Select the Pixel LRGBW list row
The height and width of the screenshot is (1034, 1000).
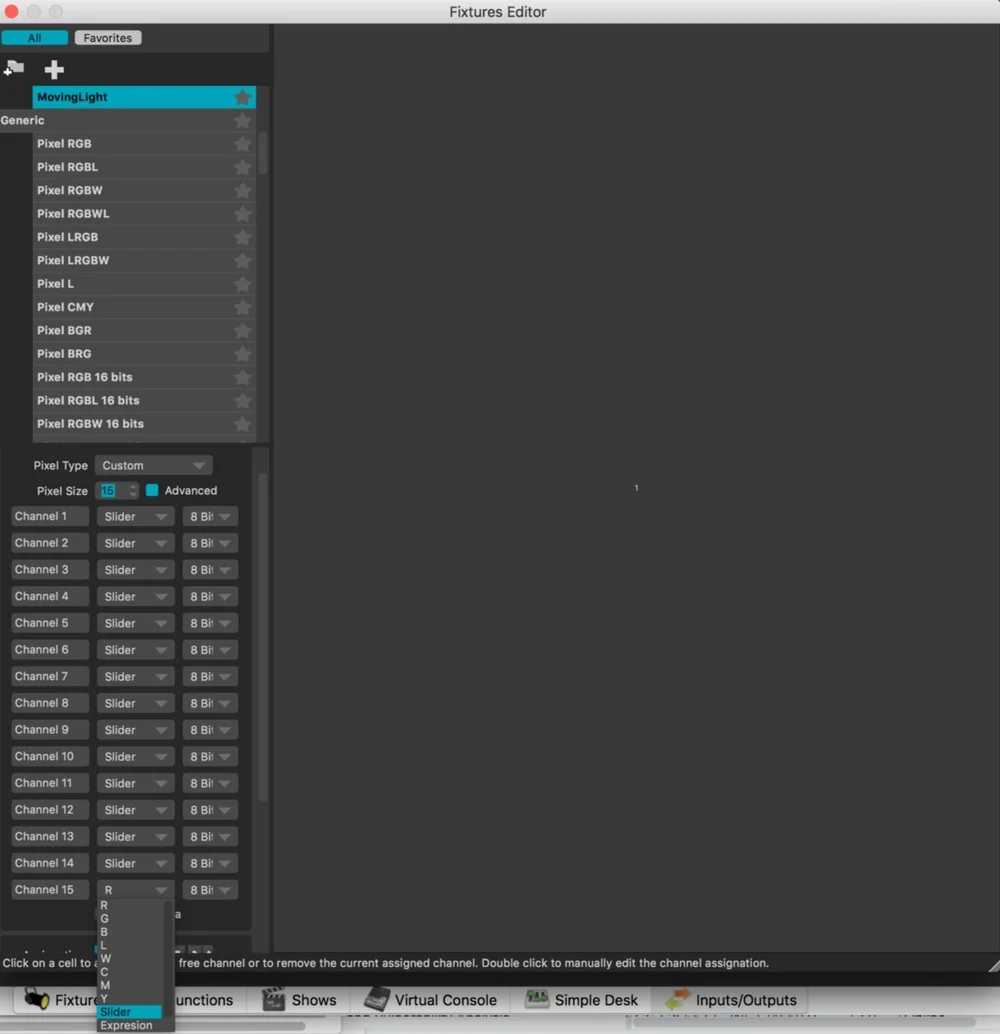144,260
